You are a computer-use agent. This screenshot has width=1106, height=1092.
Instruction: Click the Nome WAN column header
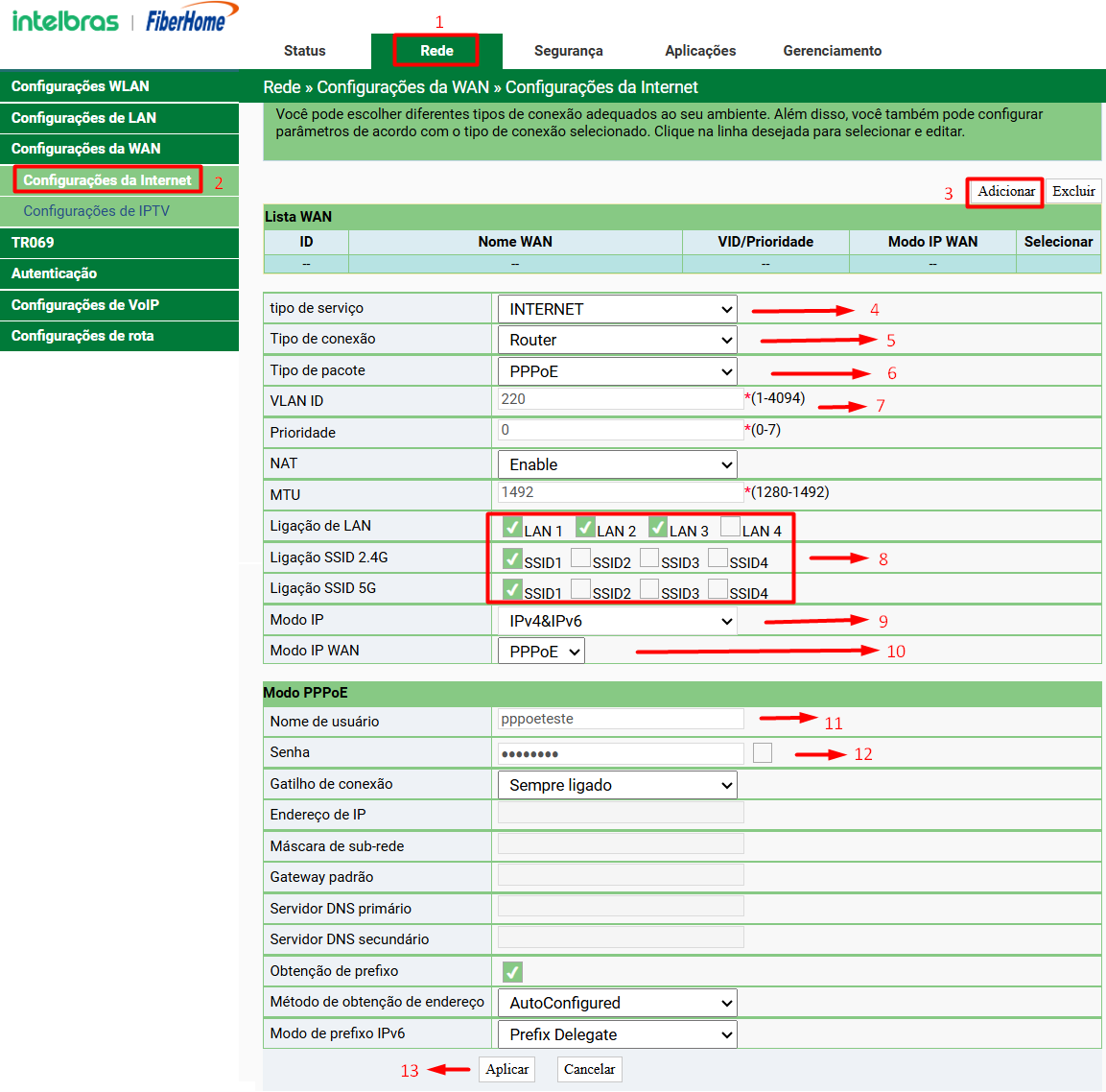(x=515, y=242)
